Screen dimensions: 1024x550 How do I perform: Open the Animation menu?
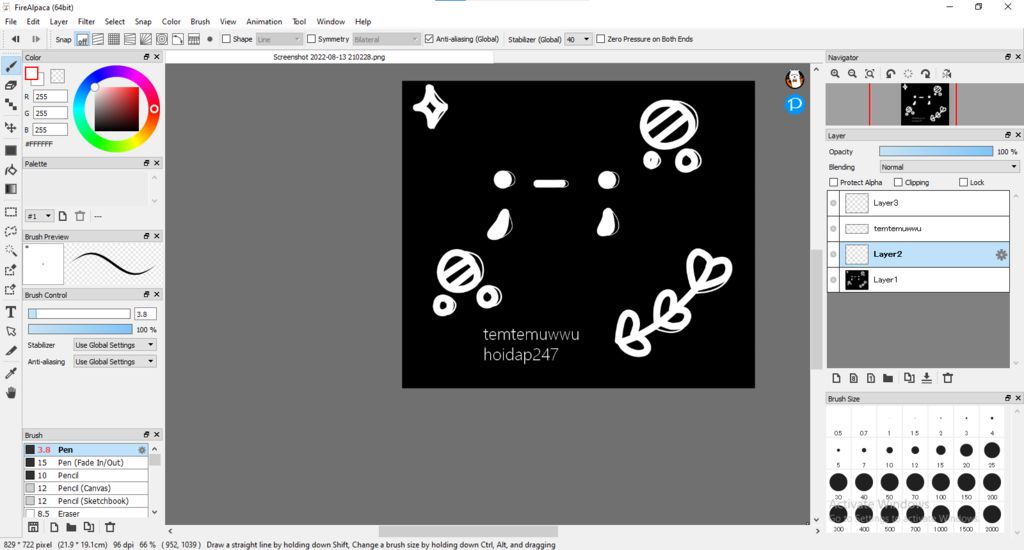(264, 22)
